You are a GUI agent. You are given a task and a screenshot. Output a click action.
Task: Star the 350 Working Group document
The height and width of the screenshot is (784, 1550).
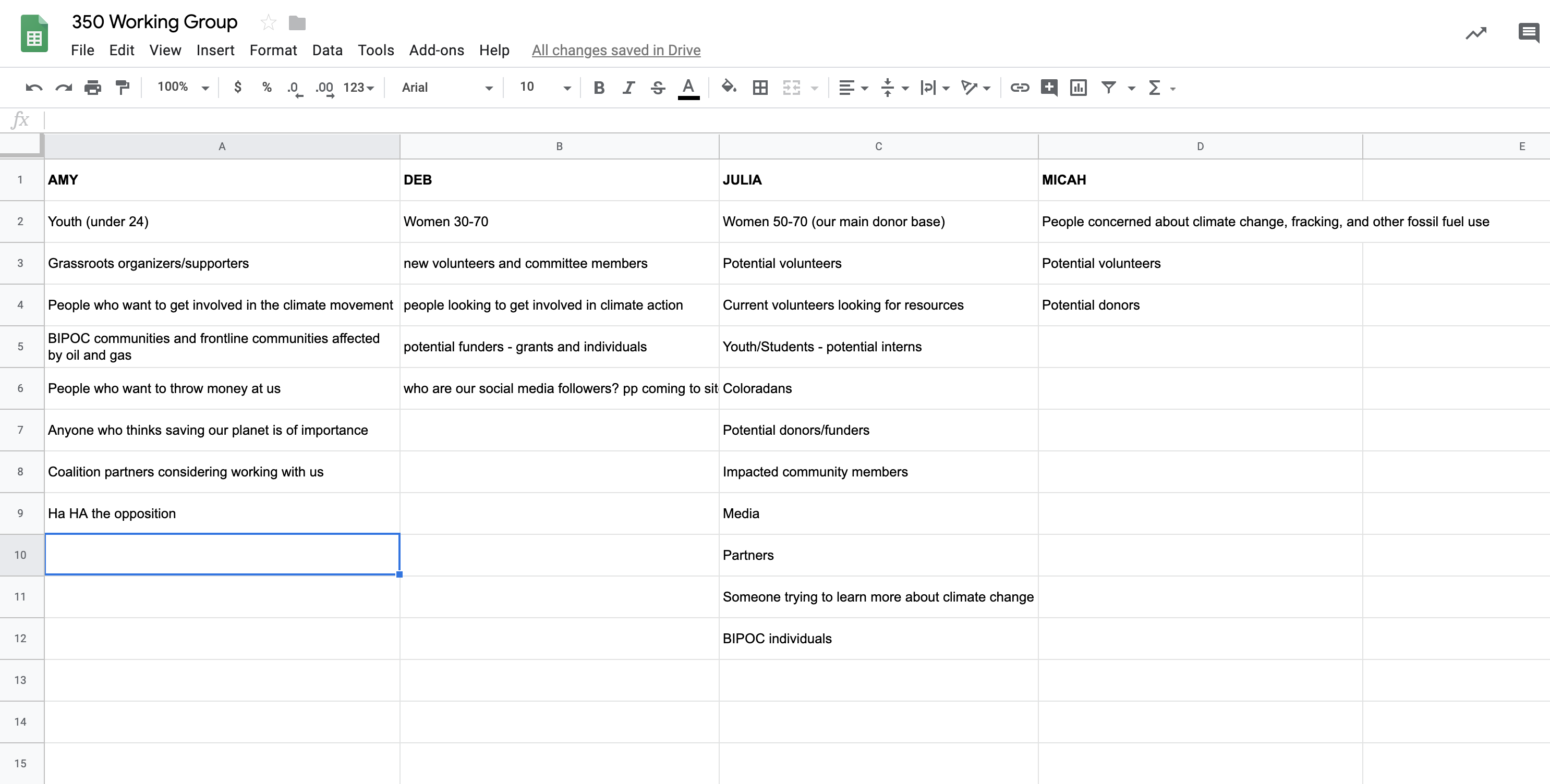point(269,23)
